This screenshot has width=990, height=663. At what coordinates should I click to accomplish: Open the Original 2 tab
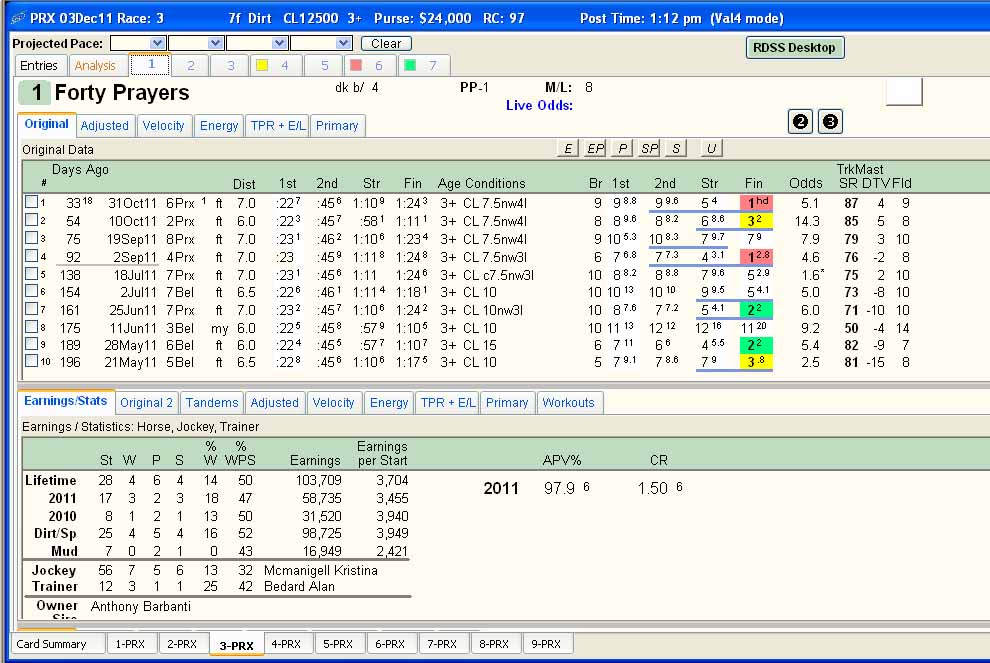point(146,403)
